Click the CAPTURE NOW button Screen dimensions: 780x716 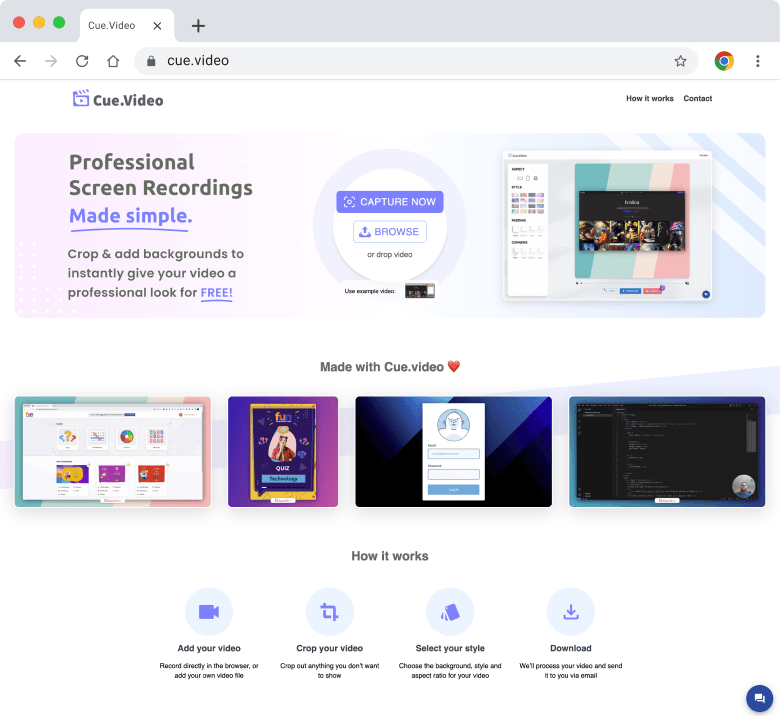tap(390, 202)
